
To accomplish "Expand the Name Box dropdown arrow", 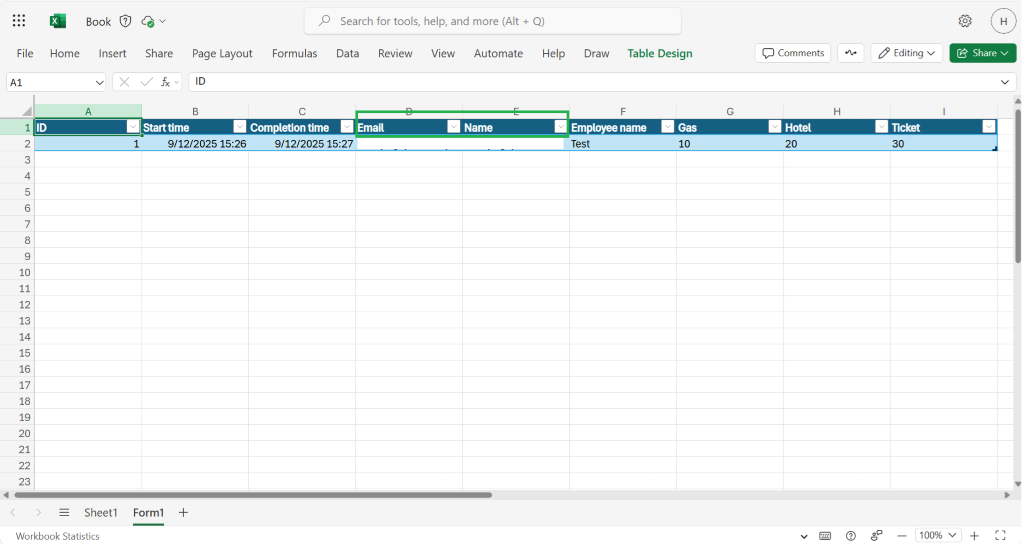I will click(x=99, y=82).
